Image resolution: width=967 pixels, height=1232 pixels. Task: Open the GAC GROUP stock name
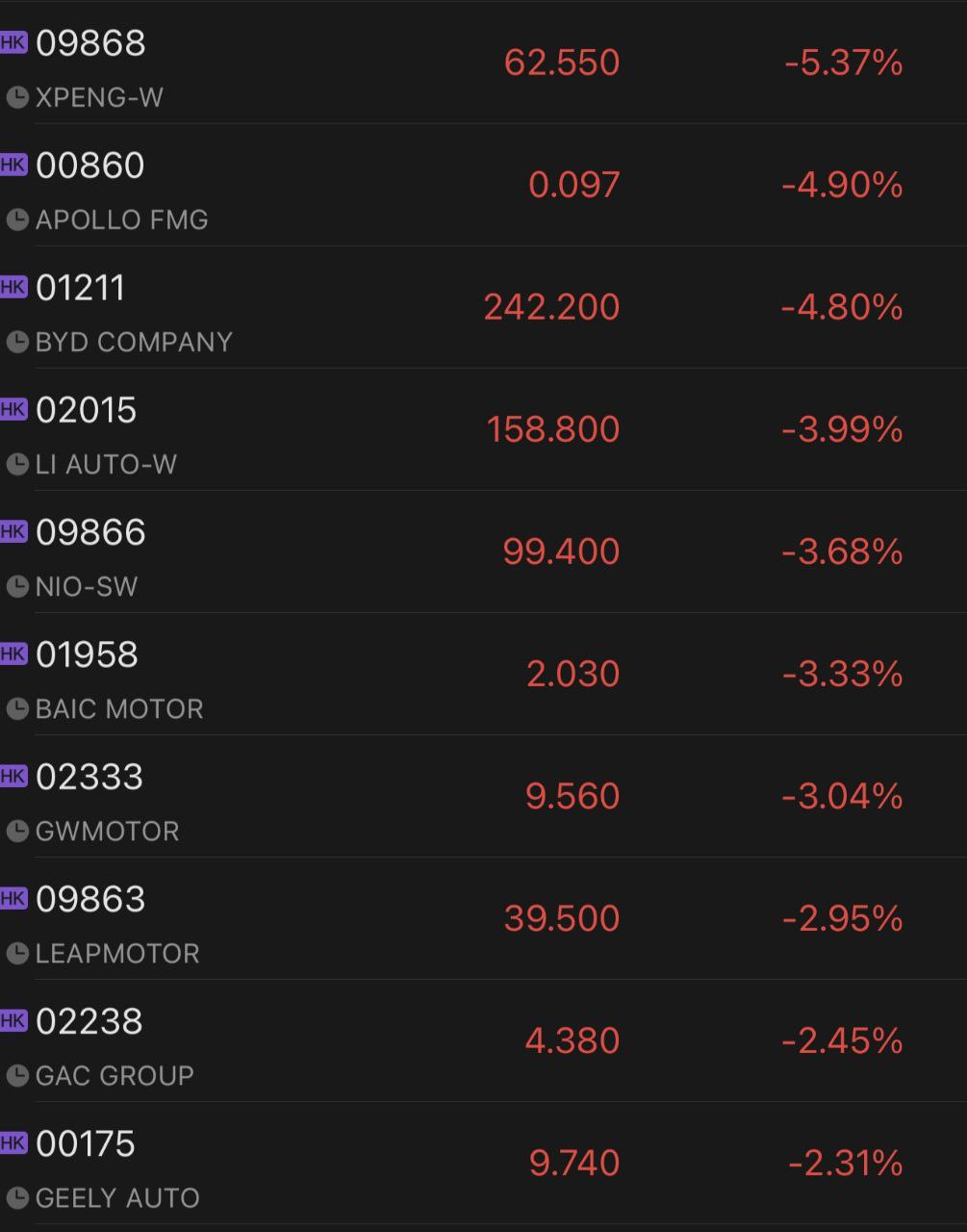(x=115, y=1075)
